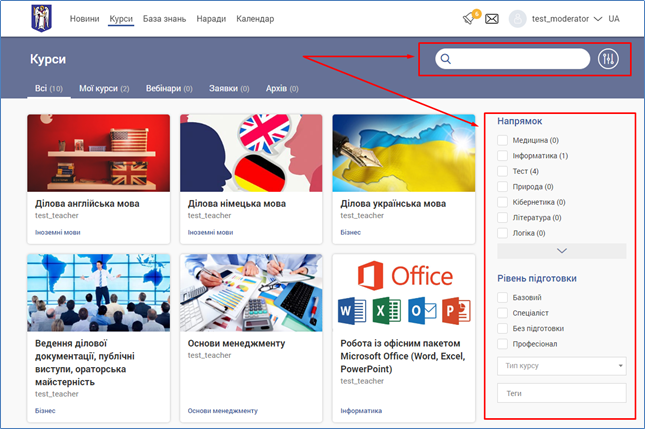The width and height of the screenshot is (645, 429).
Task: Click the Microsoft Office course thumbnail
Action: pos(403,294)
